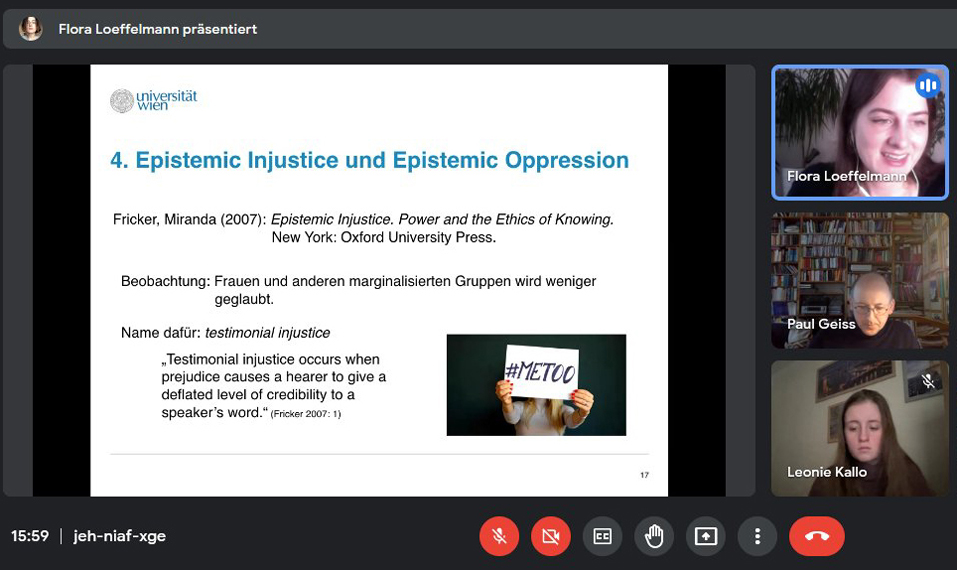This screenshot has width=957, height=570.
Task: Click the #METOO image on the slide
Action: tap(536, 385)
